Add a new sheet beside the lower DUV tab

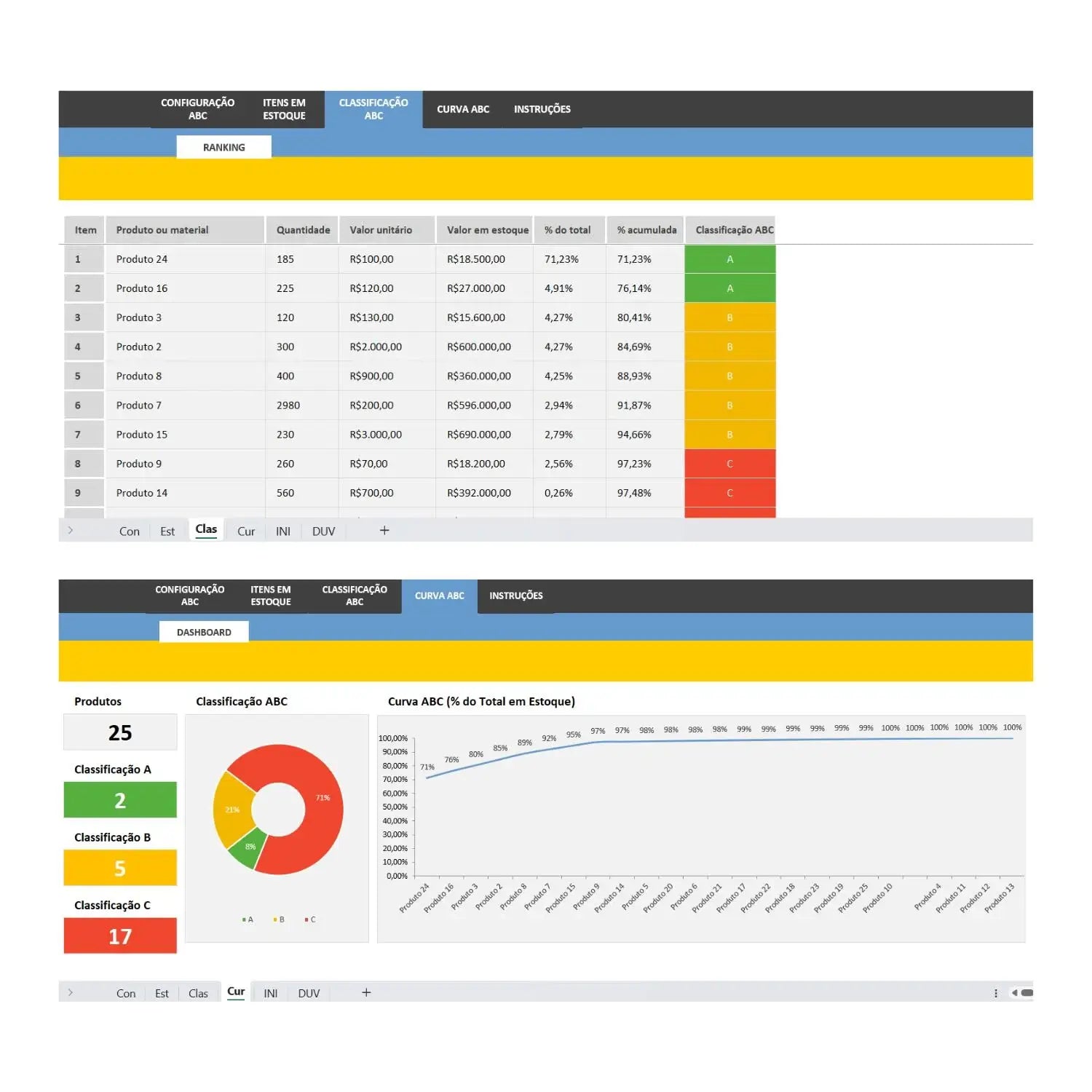[366, 992]
